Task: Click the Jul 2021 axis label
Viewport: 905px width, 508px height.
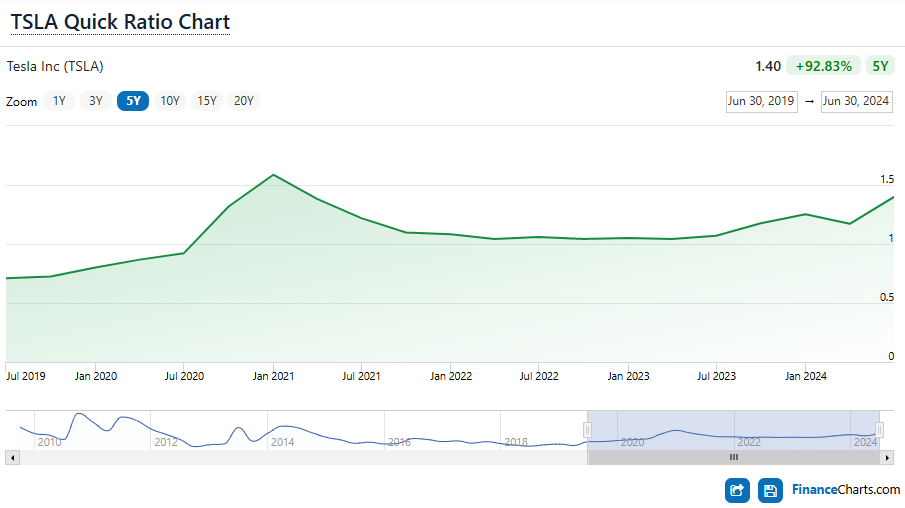Action: point(361,376)
